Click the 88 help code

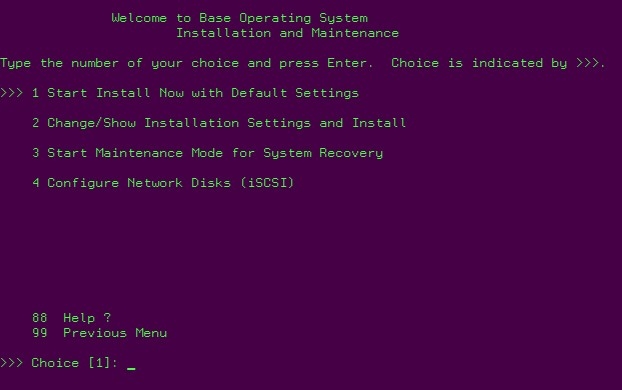tap(40, 318)
